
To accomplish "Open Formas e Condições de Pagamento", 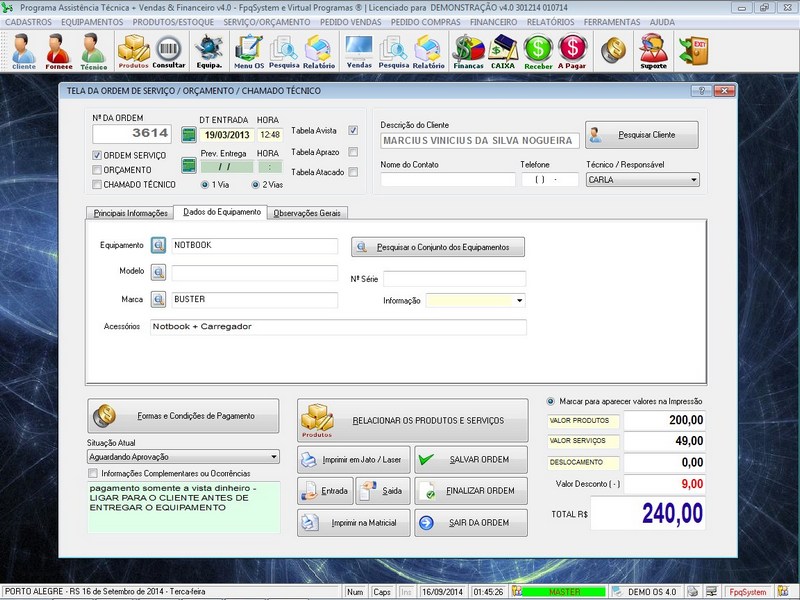I will (x=184, y=416).
